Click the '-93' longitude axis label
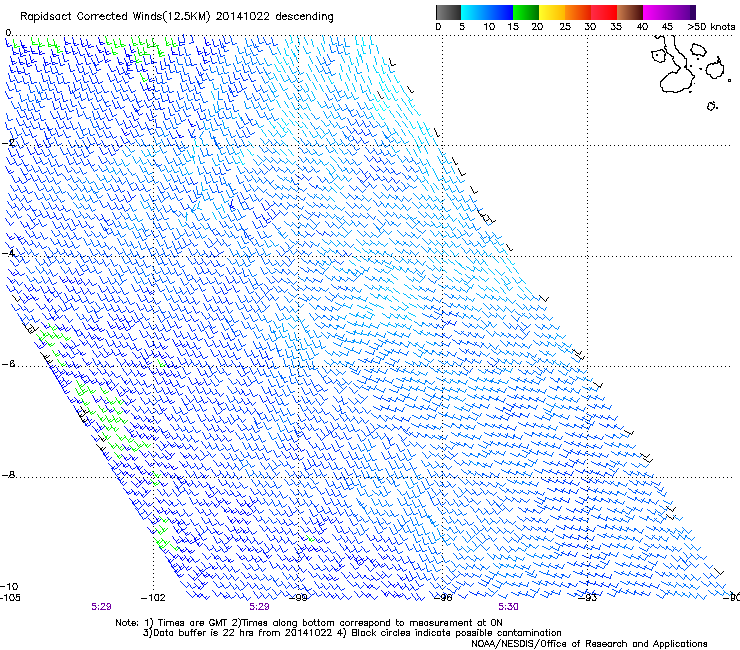The image size is (740, 650). (588, 598)
